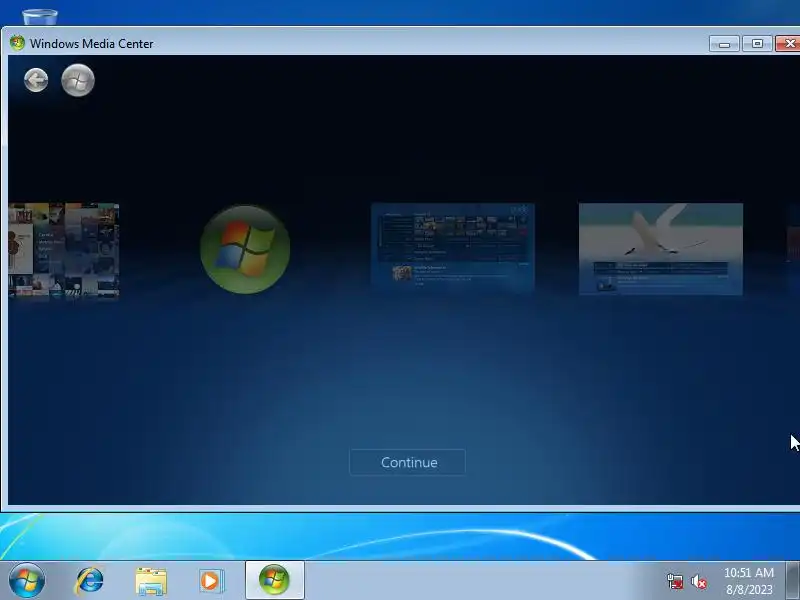
Task: Click the Show desktop strip
Action: [x=793, y=580]
